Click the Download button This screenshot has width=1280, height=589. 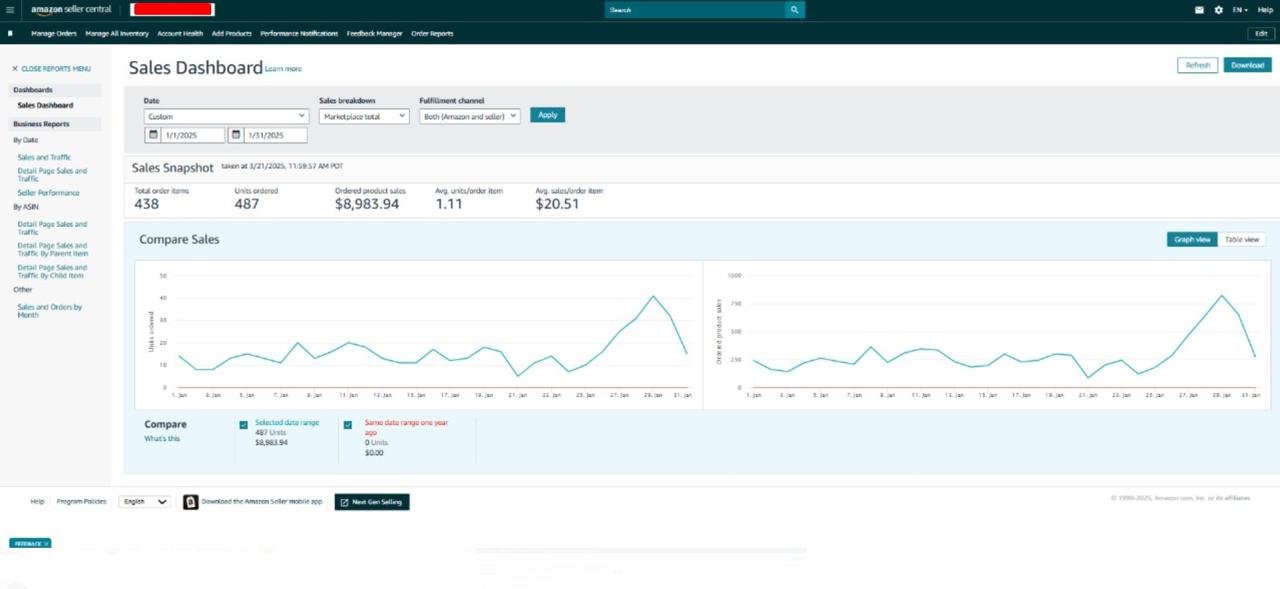1247,65
